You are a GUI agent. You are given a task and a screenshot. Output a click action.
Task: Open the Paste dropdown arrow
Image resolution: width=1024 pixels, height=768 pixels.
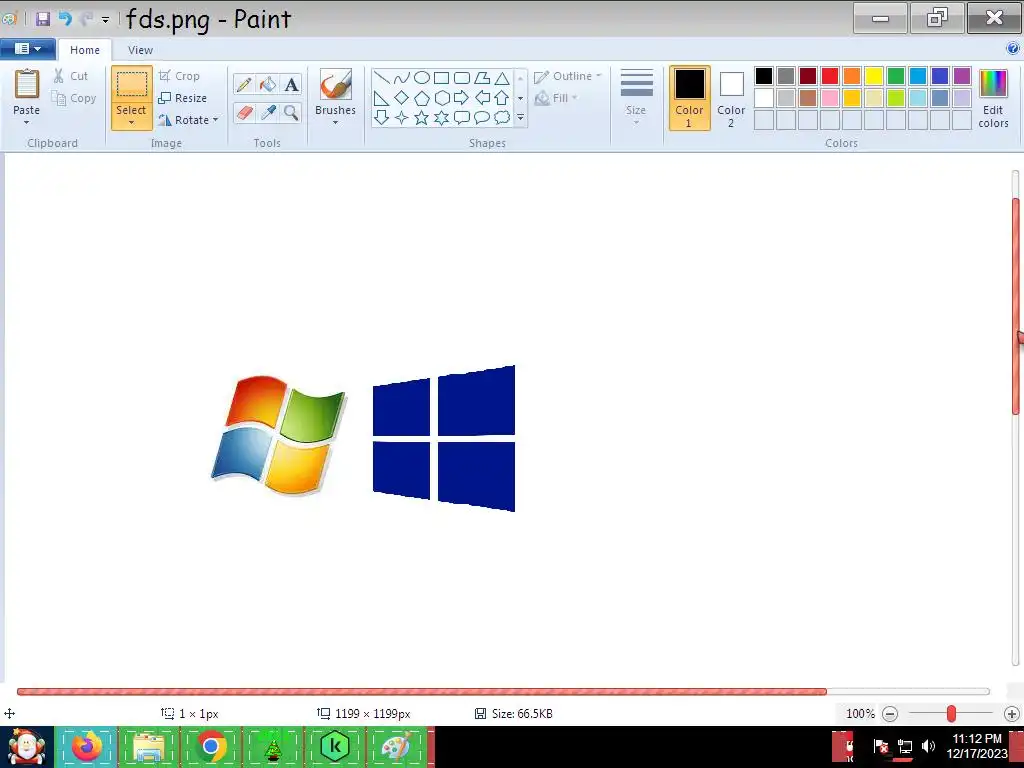(27, 123)
